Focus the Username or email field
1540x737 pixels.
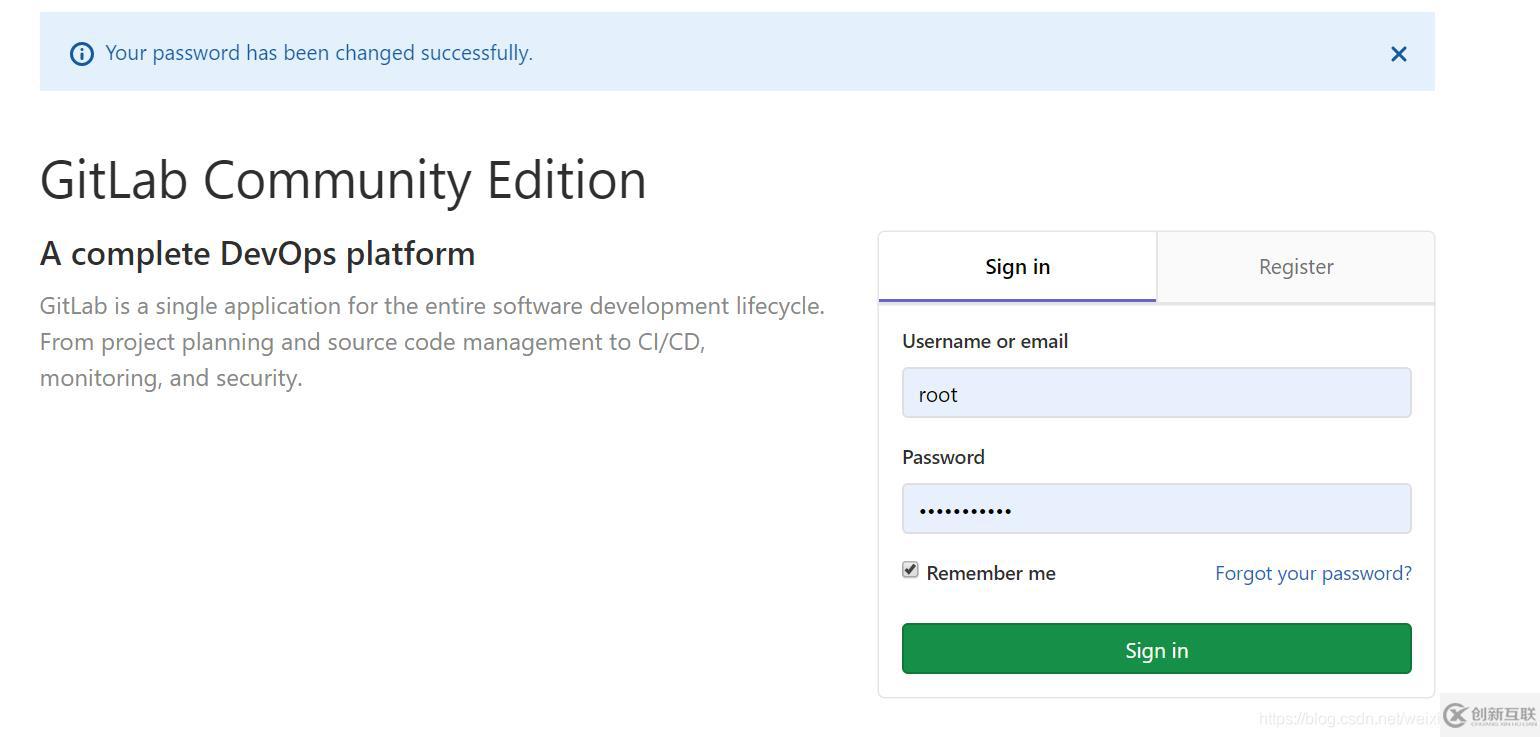[x=1156, y=393]
